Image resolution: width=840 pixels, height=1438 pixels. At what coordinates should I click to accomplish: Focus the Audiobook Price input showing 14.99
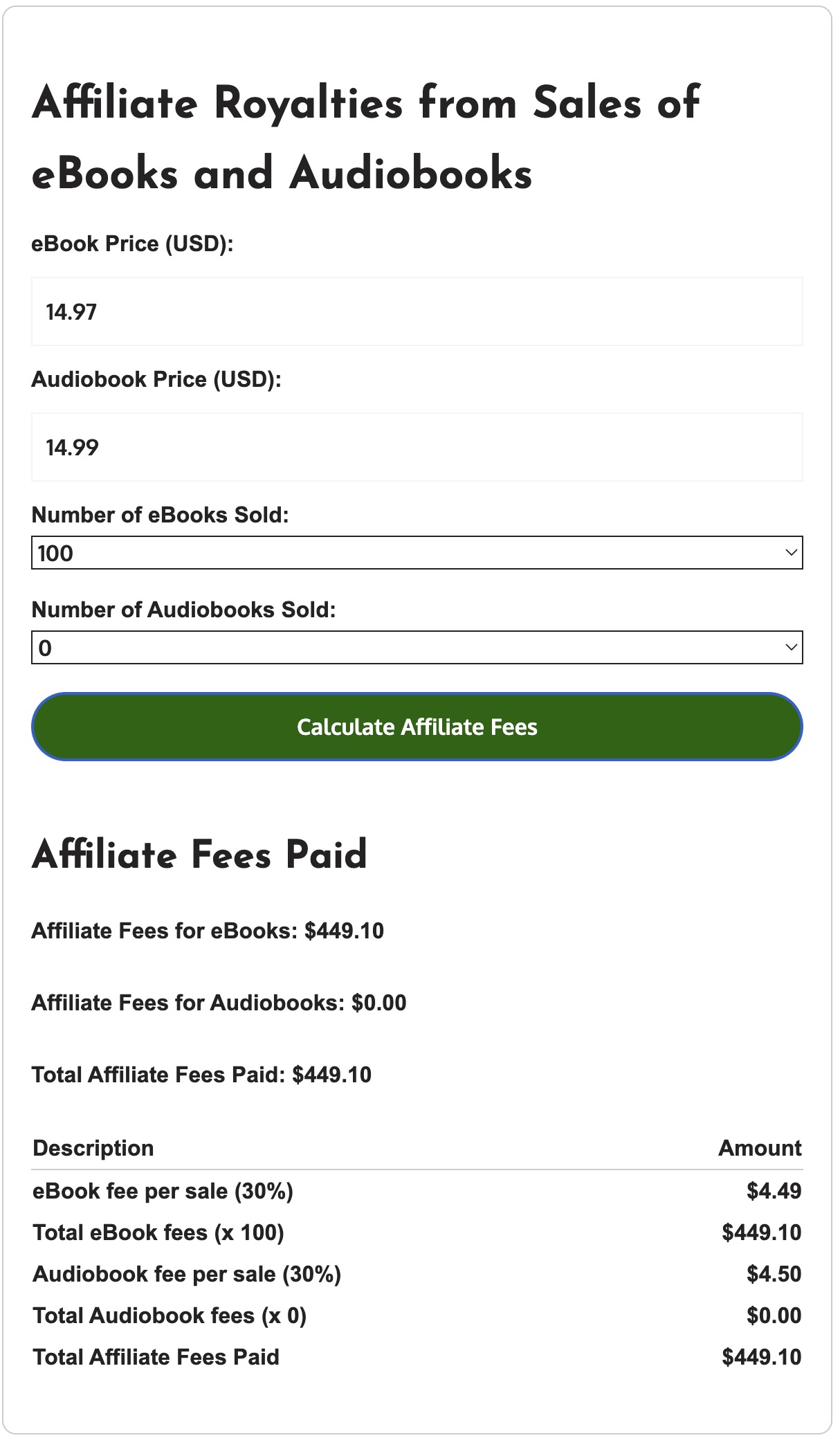pos(417,447)
